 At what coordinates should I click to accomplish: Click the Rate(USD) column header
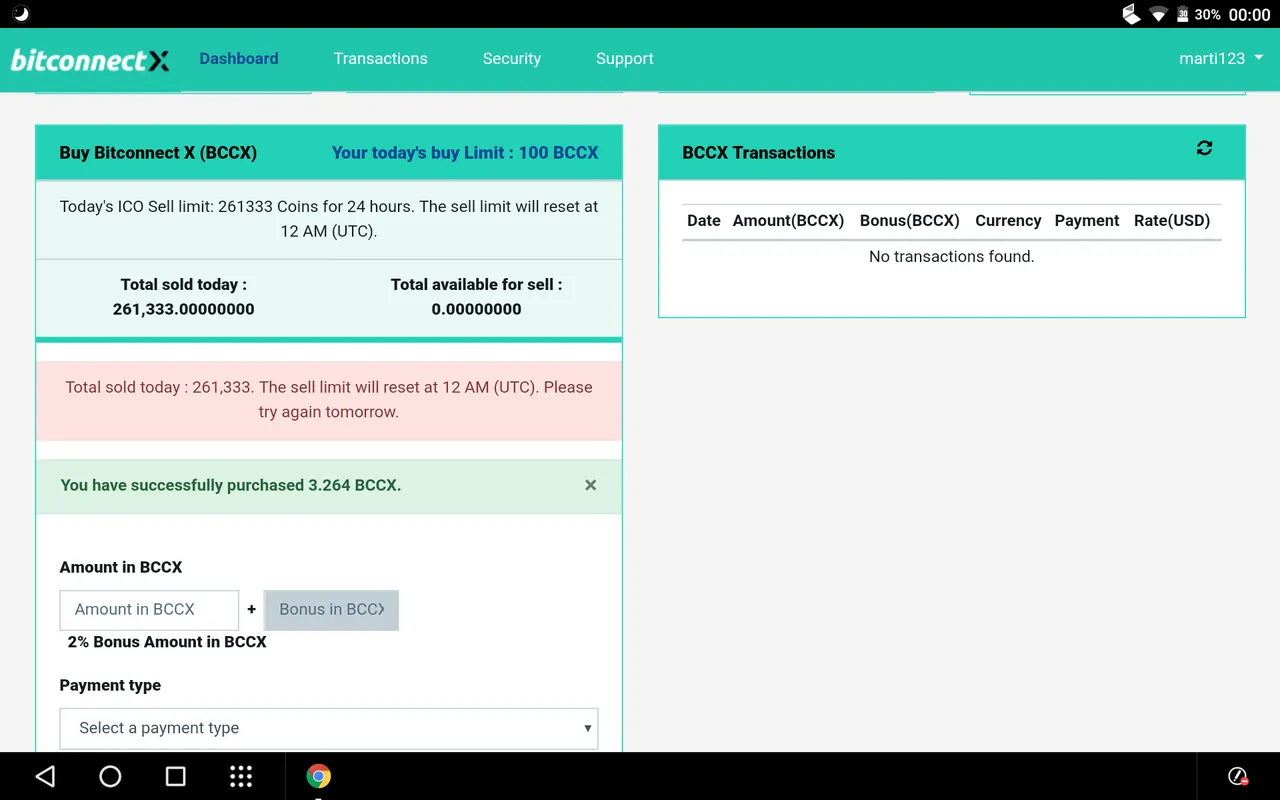(1172, 221)
